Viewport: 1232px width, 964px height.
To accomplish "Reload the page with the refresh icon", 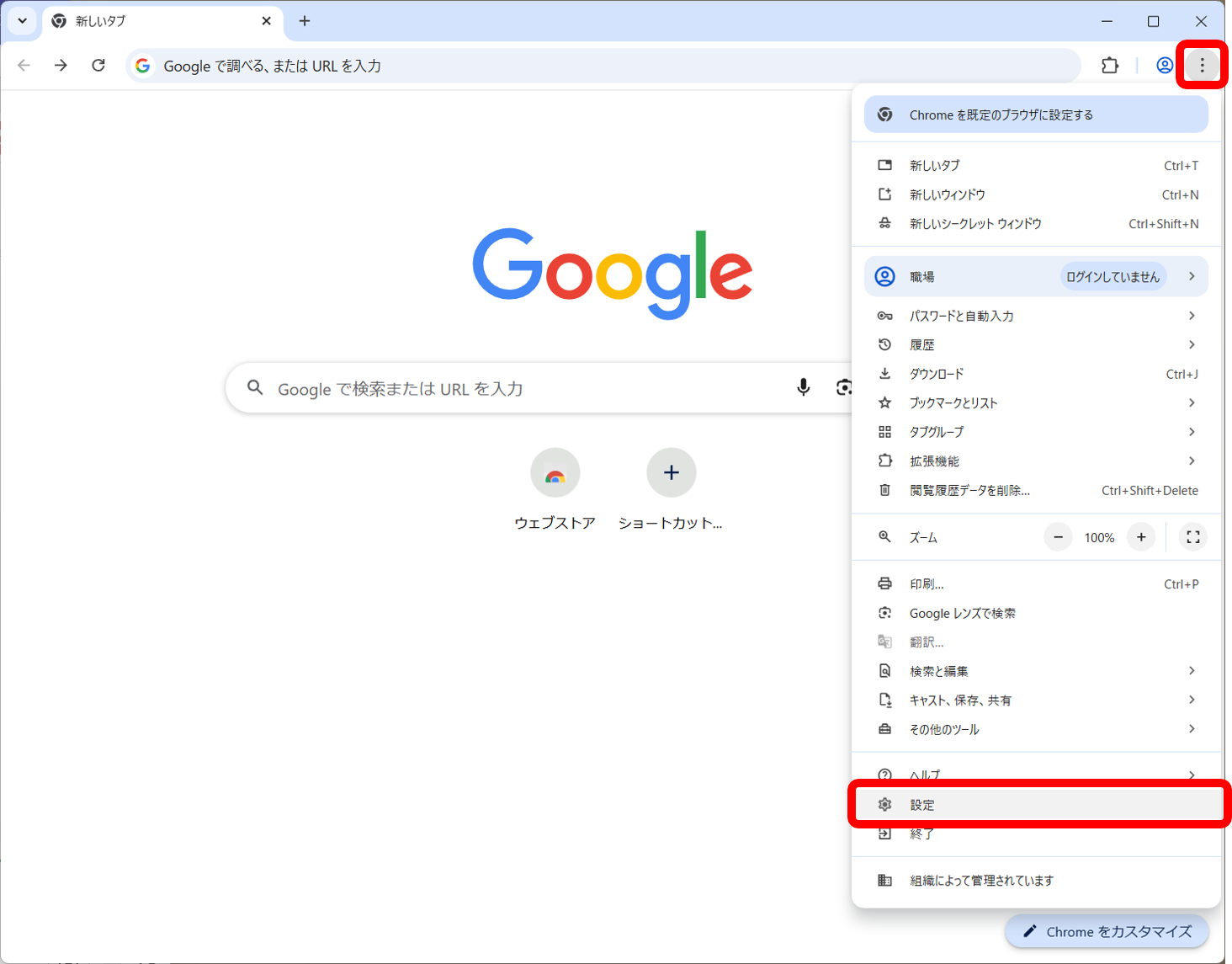I will coord(98,65).
